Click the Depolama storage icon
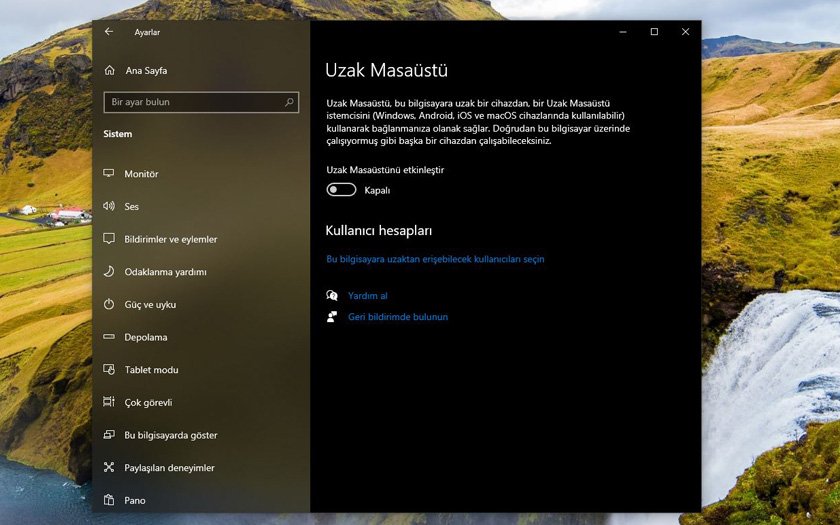Image resolution: width=840 pixels, height=525 pixels. click(x=109, y=337)
